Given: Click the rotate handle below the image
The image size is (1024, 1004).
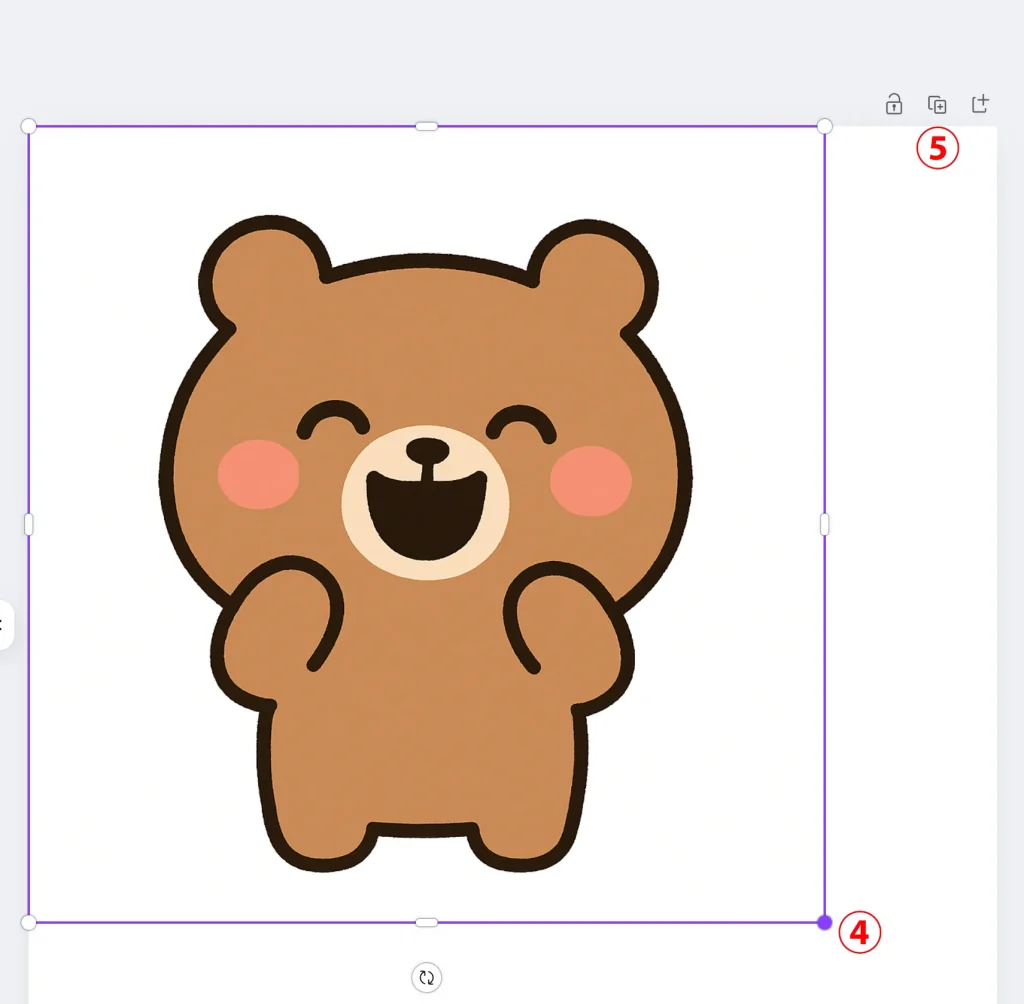Looking at the screenshot, I should (427, 977).
